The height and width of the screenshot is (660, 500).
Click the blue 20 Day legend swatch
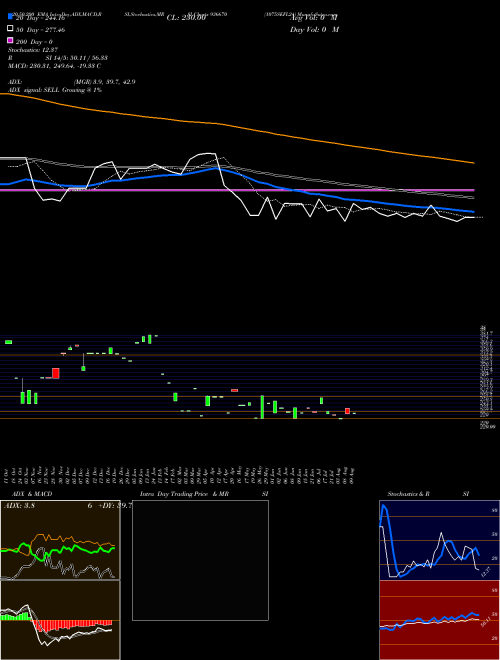click(10, 16)
